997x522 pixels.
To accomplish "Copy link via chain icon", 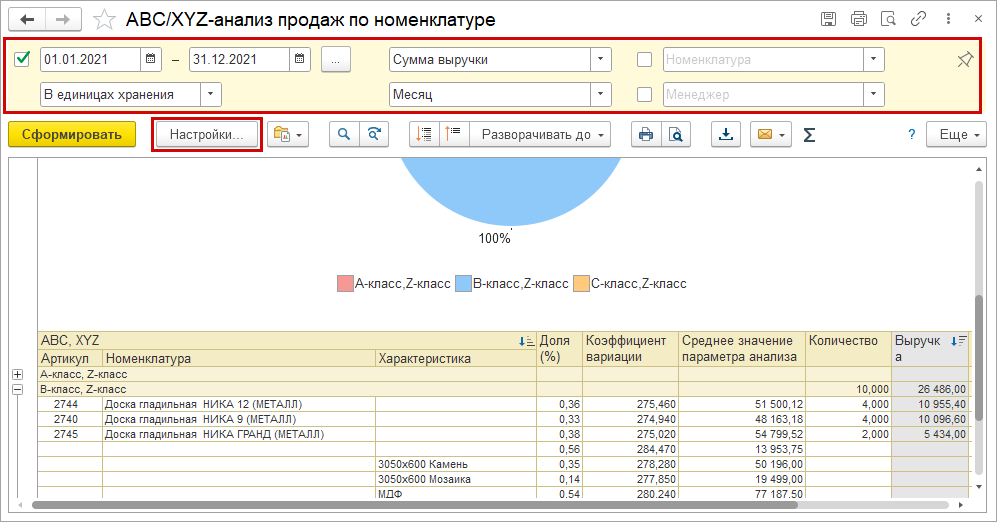I will (x=918, y=19).
